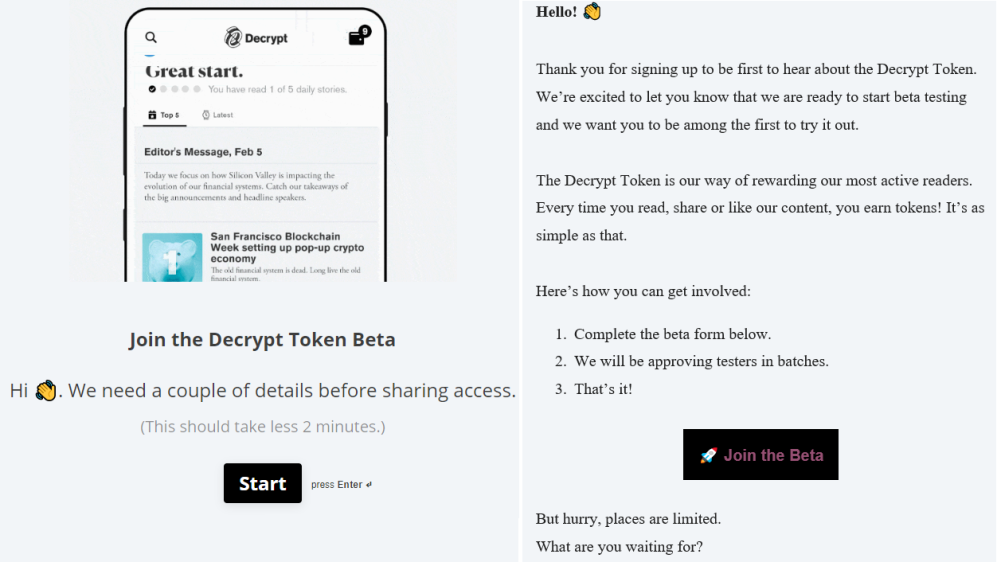Click the black Start button
Viewport: 997px width, 562px height.
263,483
